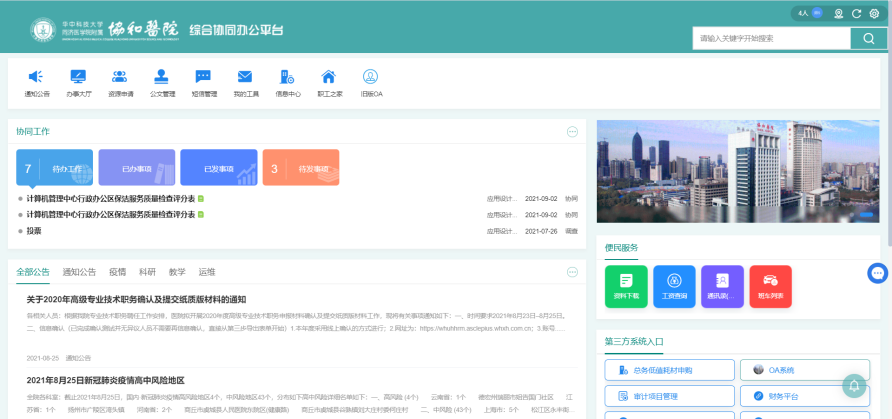The width and height of the screenshot is (892, 419).
Task: Click the refresh icon in the top-right header
Action: tap(855, 14)
